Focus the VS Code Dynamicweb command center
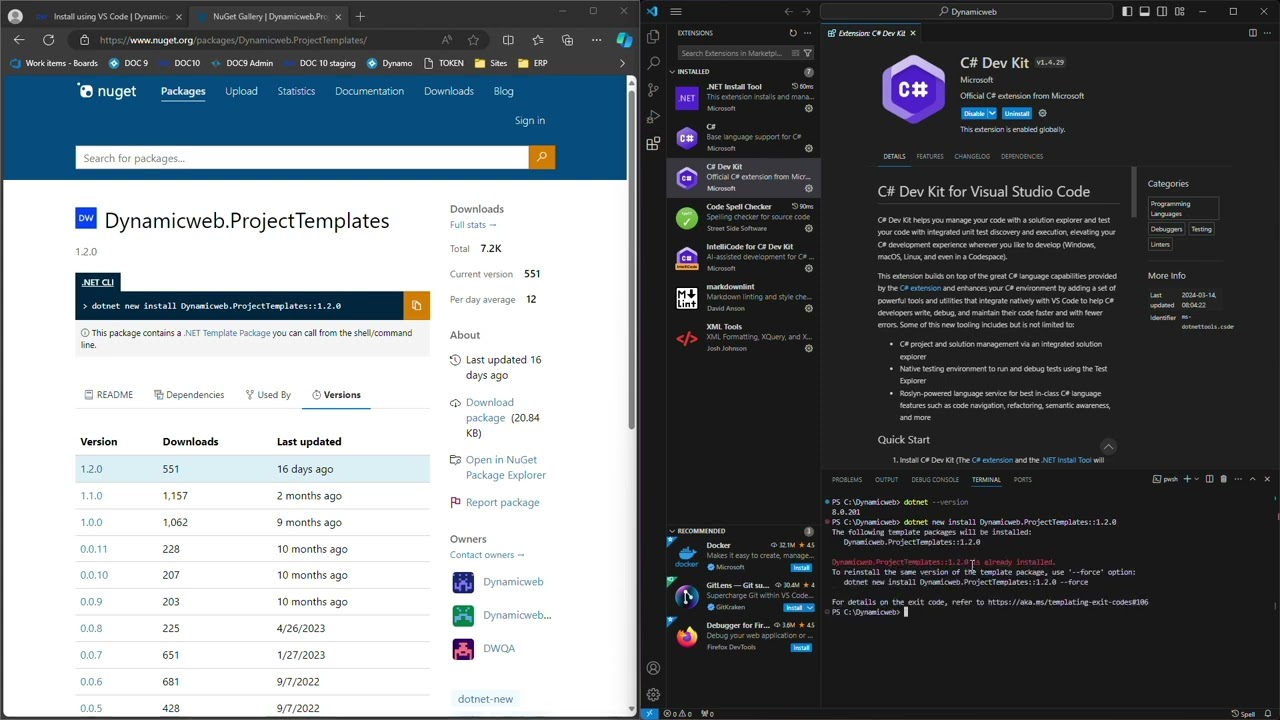 click(x=966, y=11)
